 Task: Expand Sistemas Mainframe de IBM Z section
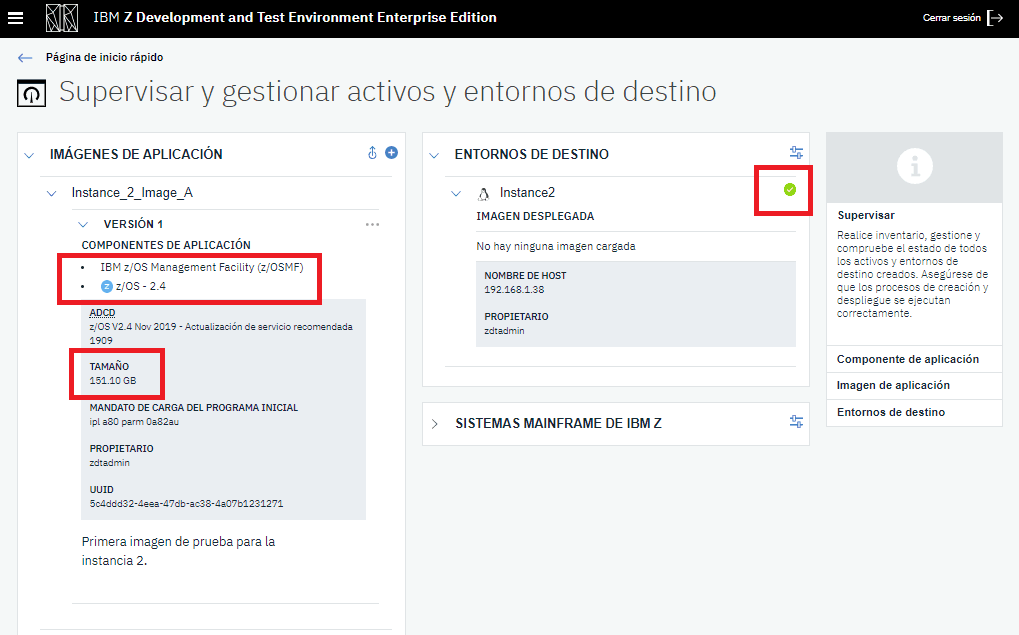(x=434, y=423)
